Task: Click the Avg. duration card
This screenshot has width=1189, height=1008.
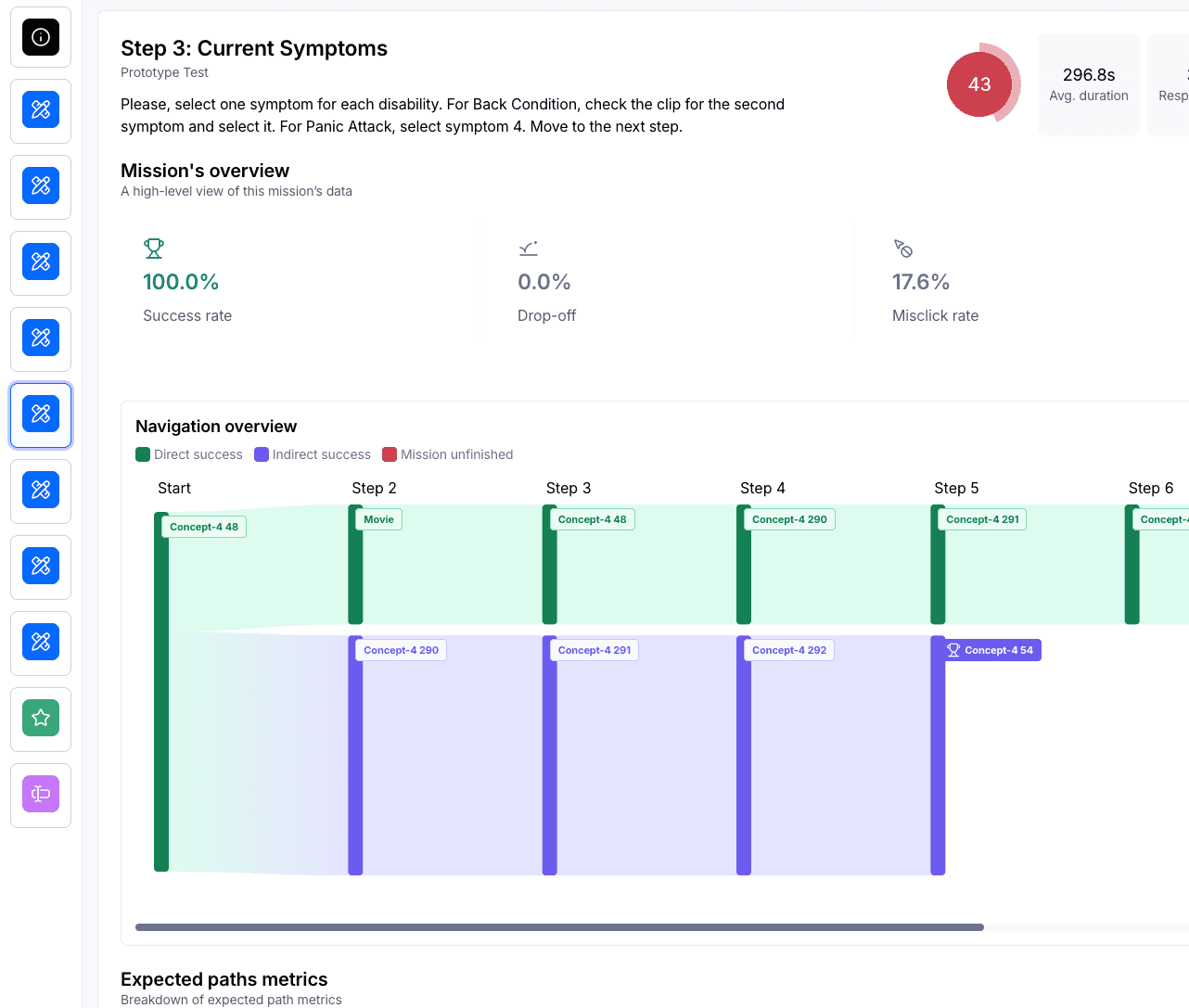Action: click(1089, 84)
